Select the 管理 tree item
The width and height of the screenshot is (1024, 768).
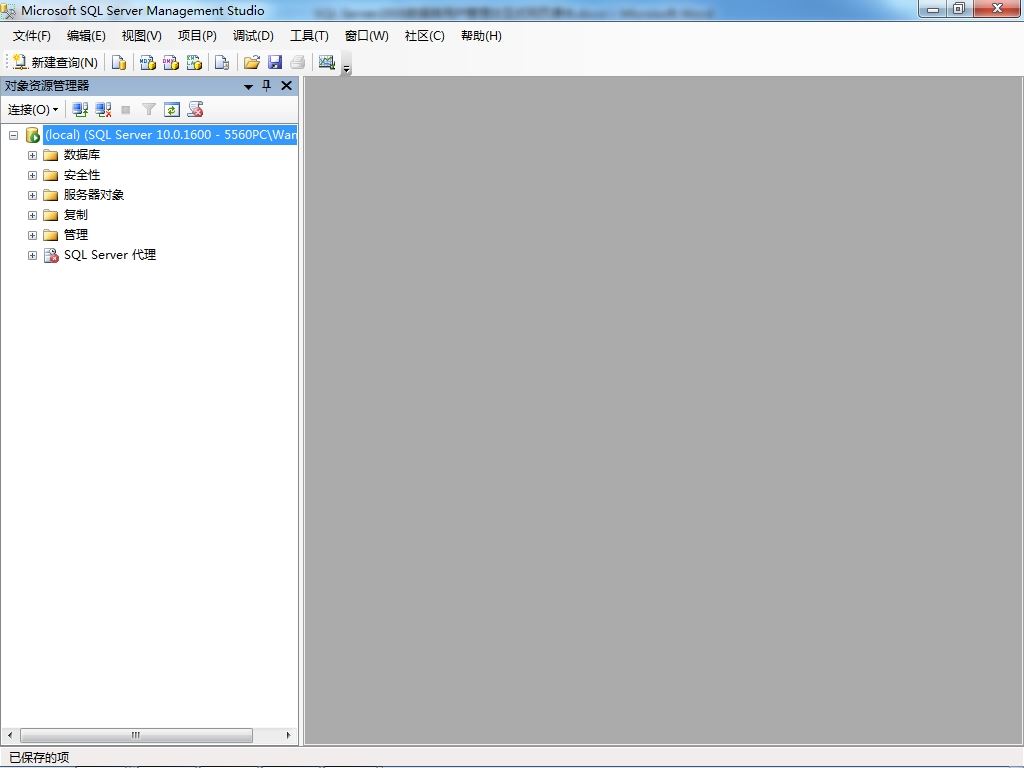(75, 234)
